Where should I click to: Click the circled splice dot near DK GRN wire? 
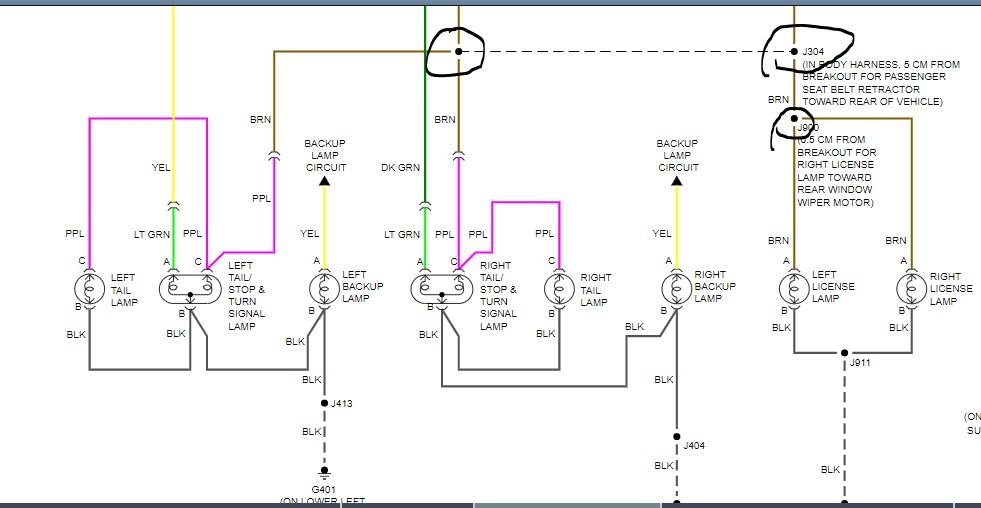[x=459, y=51]
